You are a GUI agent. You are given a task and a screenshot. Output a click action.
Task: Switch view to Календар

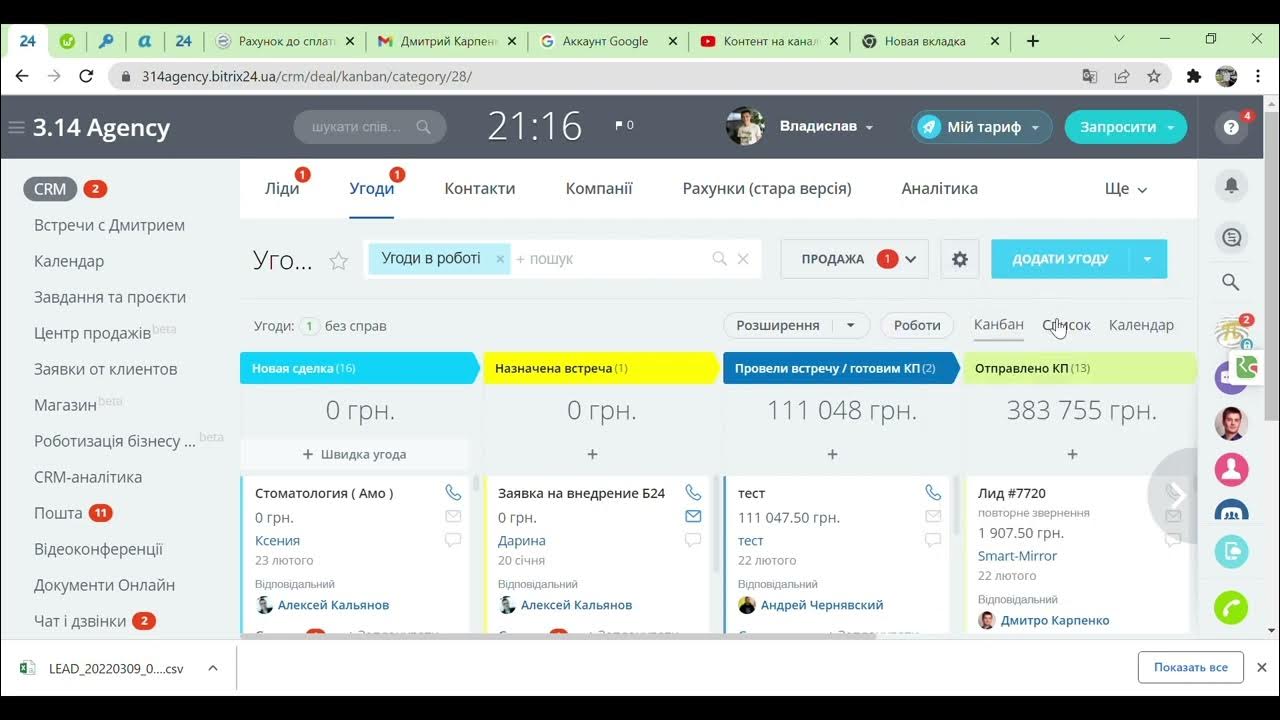[1142, 325]
